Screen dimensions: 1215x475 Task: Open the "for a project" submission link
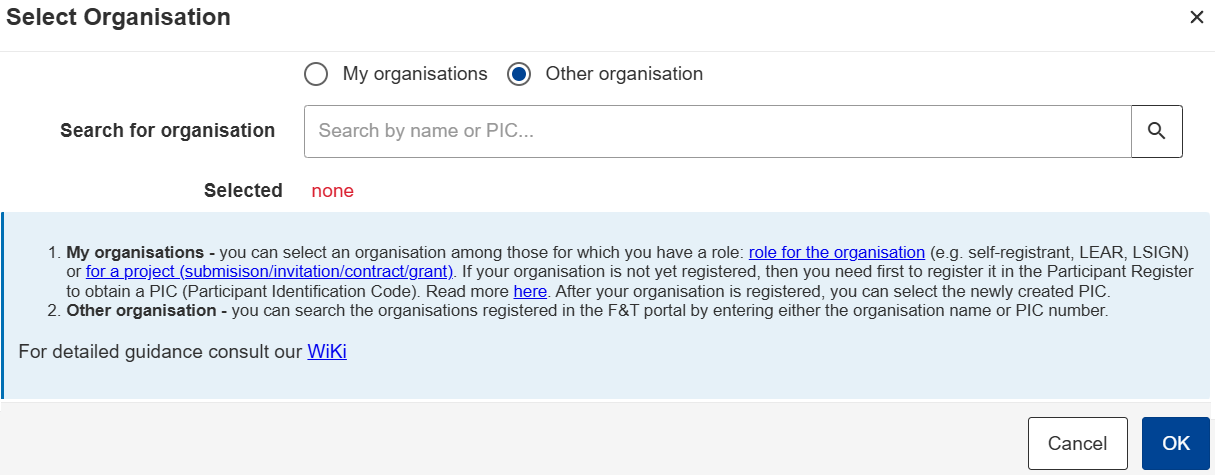(x=271, y=271)
